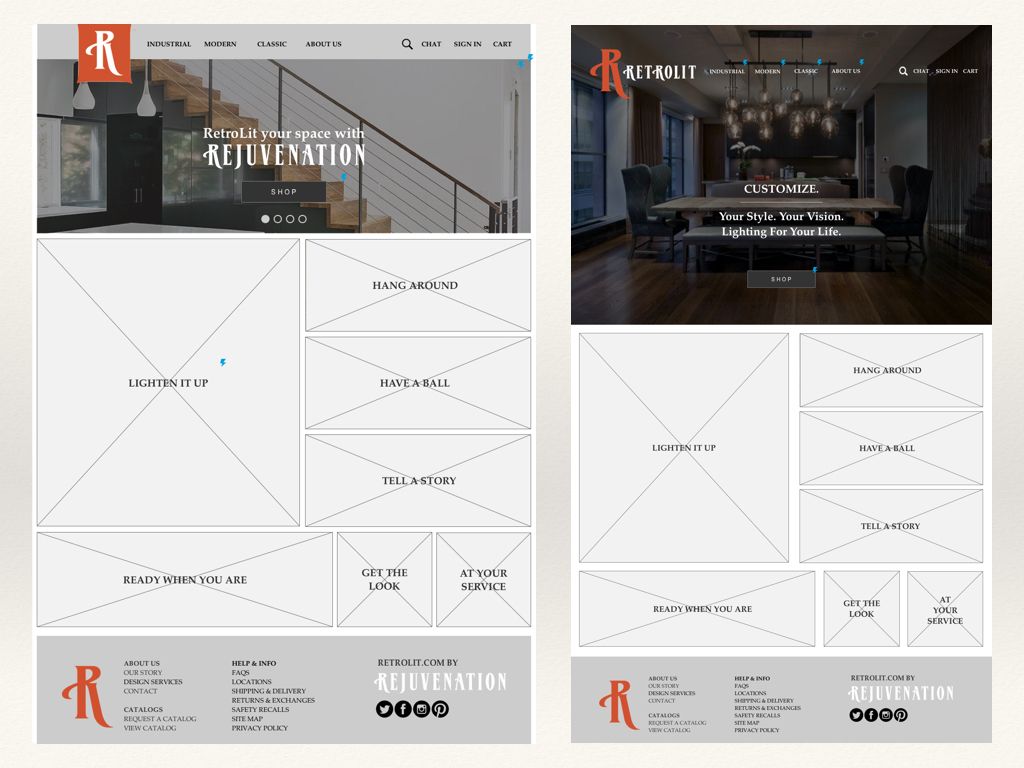The height and width of the screenshot is (768, 1024).
Task: Open the Lighten It Up tile, right mockup
Action: pos(684,448)
